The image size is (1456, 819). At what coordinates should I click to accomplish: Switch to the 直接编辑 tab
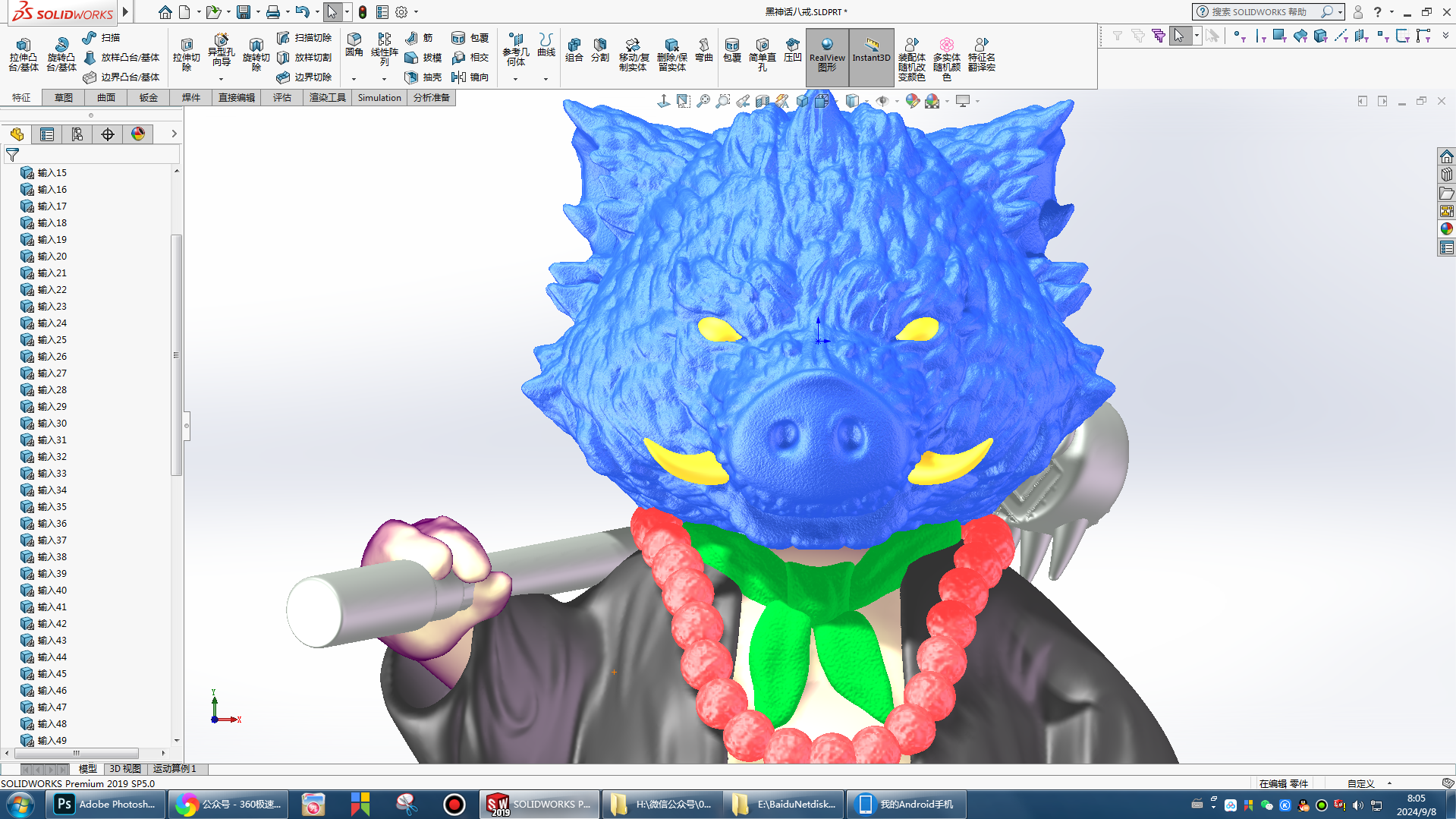pos(237,98)
